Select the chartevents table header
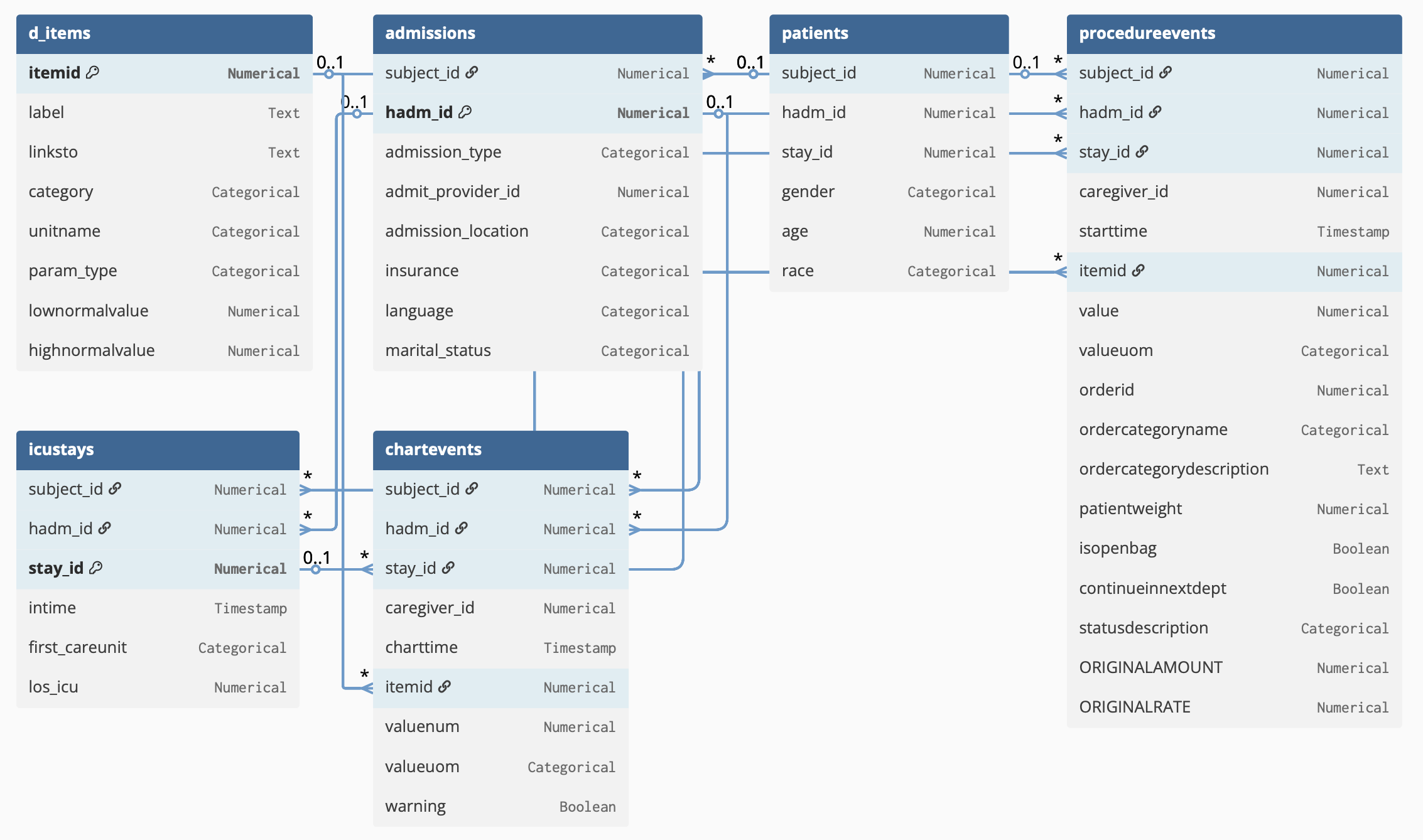 [x=500, y=450]
